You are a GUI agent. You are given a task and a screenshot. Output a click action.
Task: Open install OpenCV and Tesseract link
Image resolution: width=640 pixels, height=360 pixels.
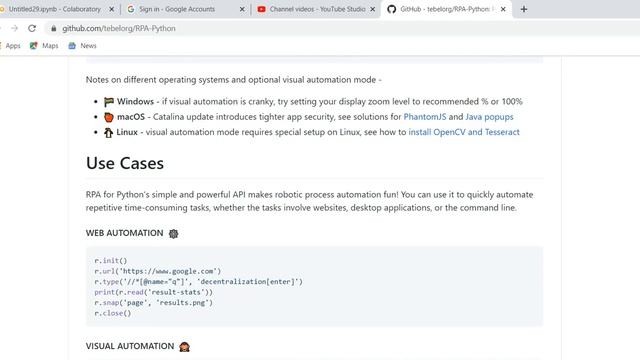[x=464, y=132]
